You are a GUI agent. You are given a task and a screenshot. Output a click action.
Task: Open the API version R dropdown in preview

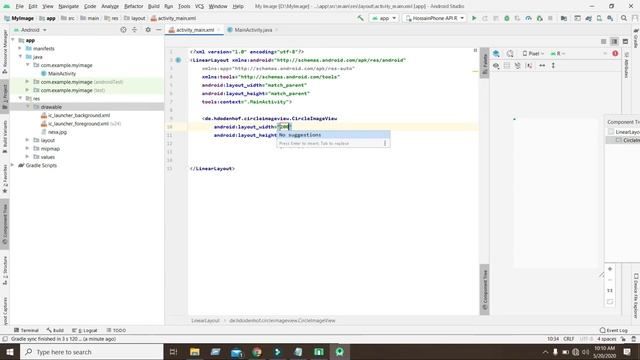[x=558, y=53]
